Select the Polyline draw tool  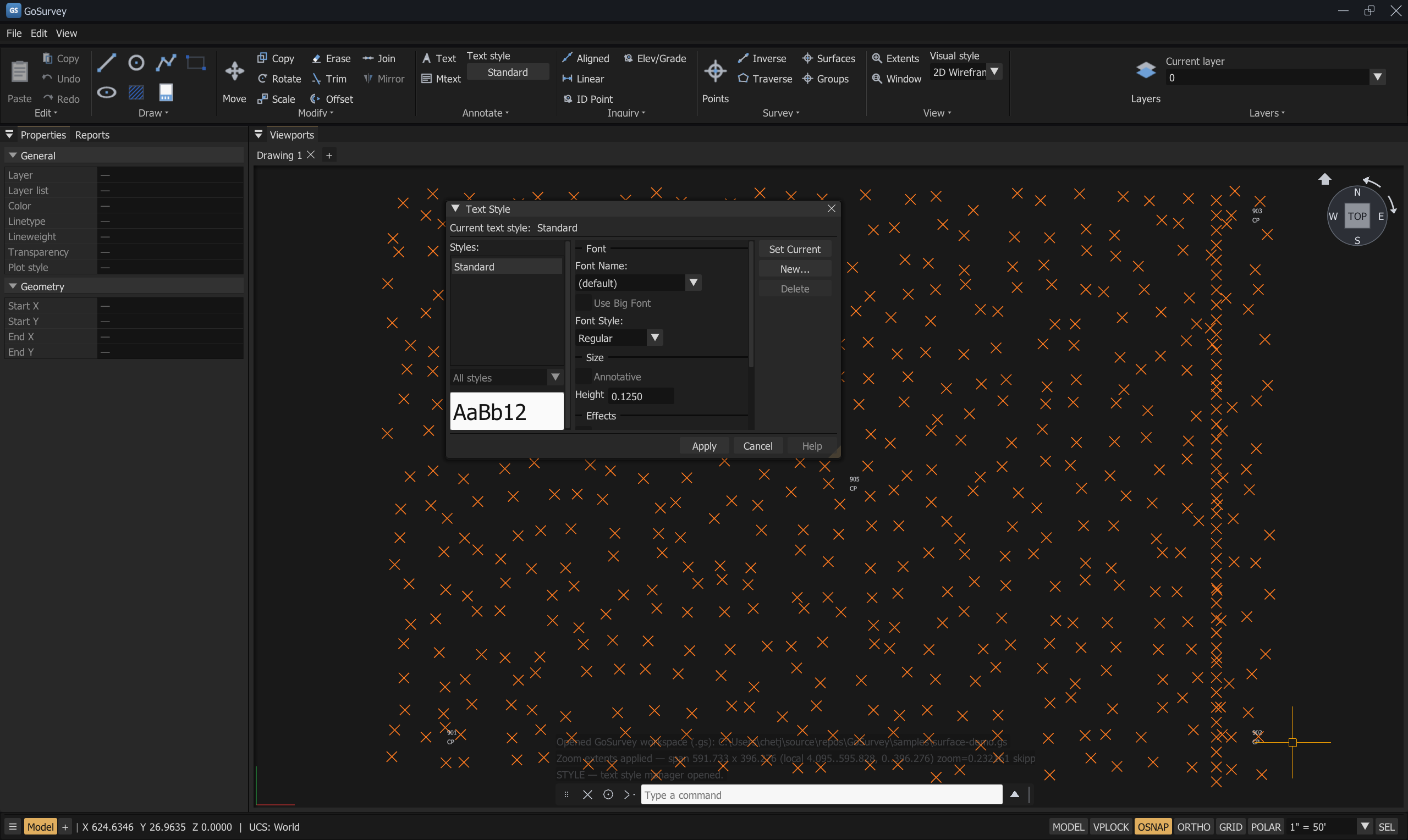click(166, 62)
